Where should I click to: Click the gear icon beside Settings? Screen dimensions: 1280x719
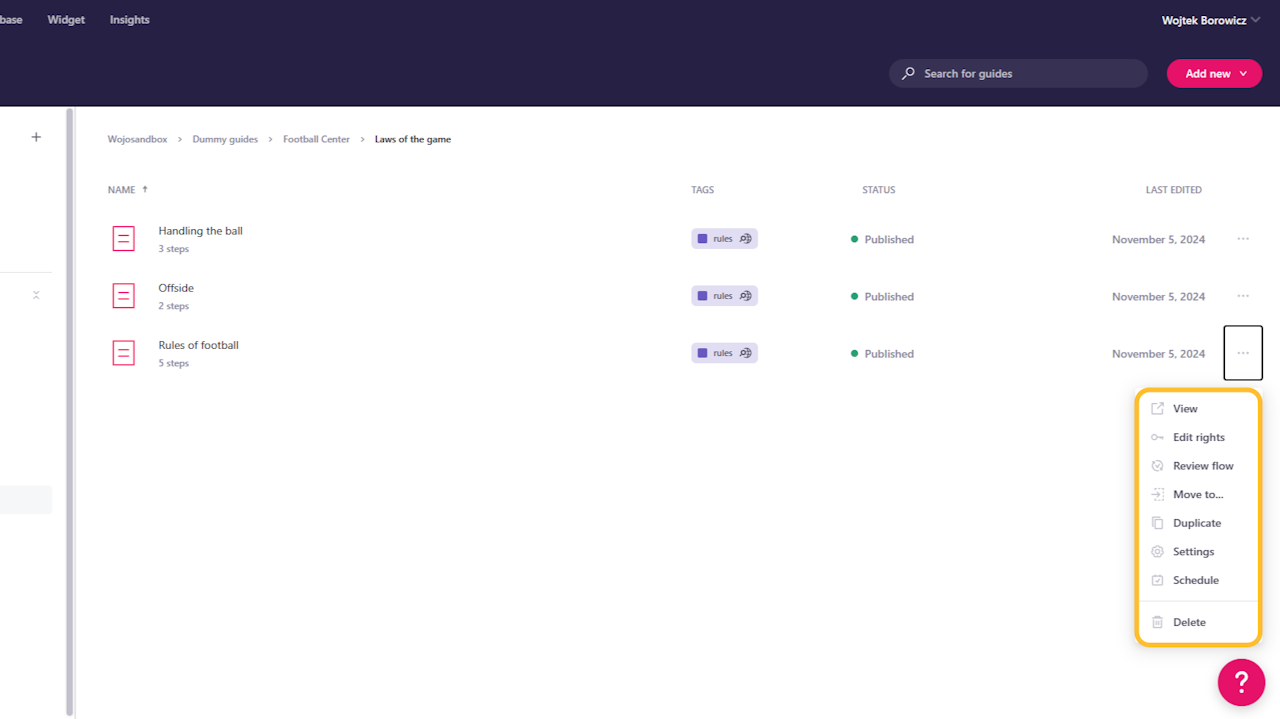[1158, 551]
